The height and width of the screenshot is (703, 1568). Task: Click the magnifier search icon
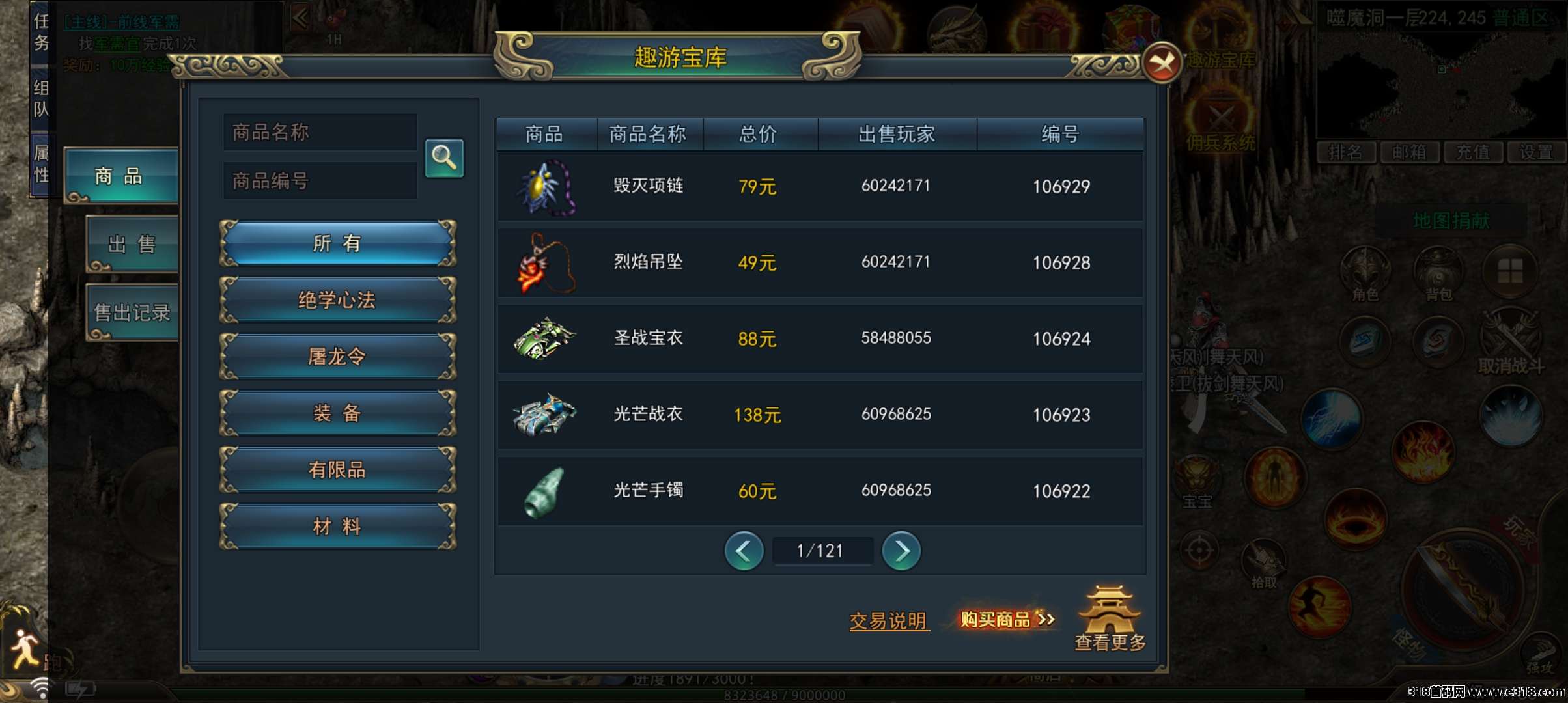(444, 158)
